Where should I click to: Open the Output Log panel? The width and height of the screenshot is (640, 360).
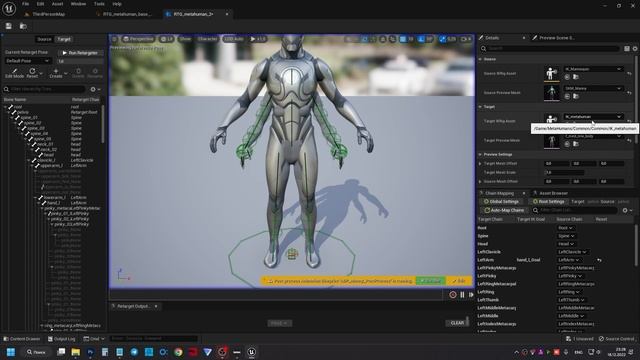[x=62, y=339]
